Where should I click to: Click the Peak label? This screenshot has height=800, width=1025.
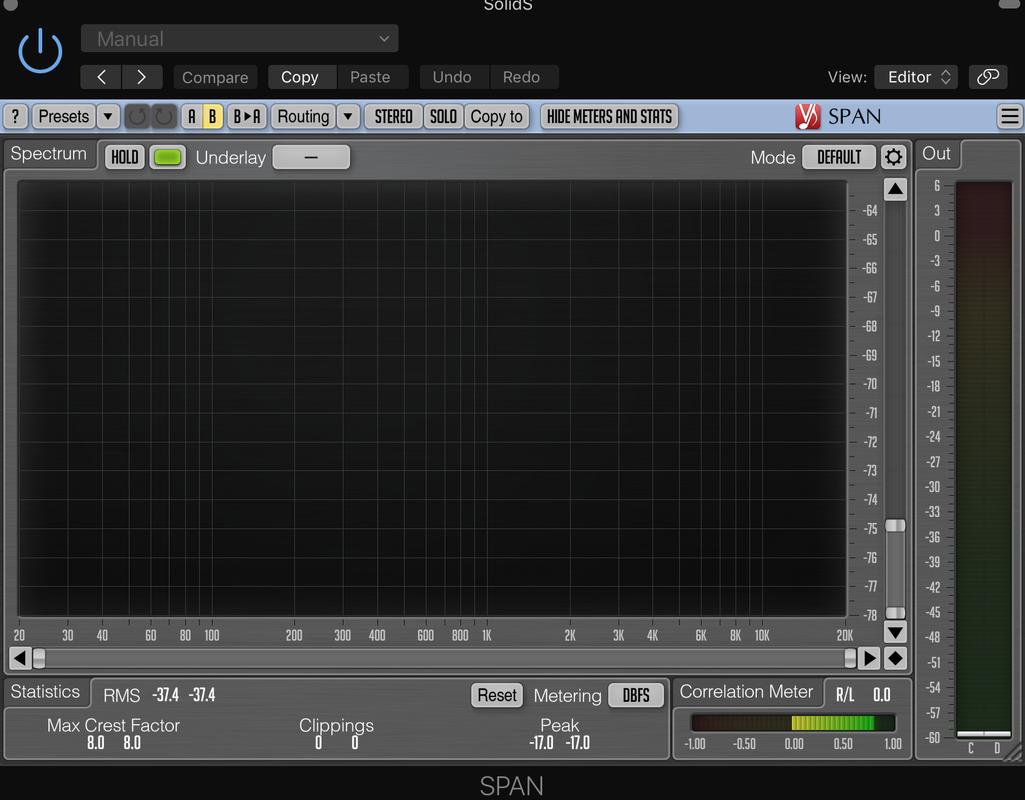(x=560, y=725)
